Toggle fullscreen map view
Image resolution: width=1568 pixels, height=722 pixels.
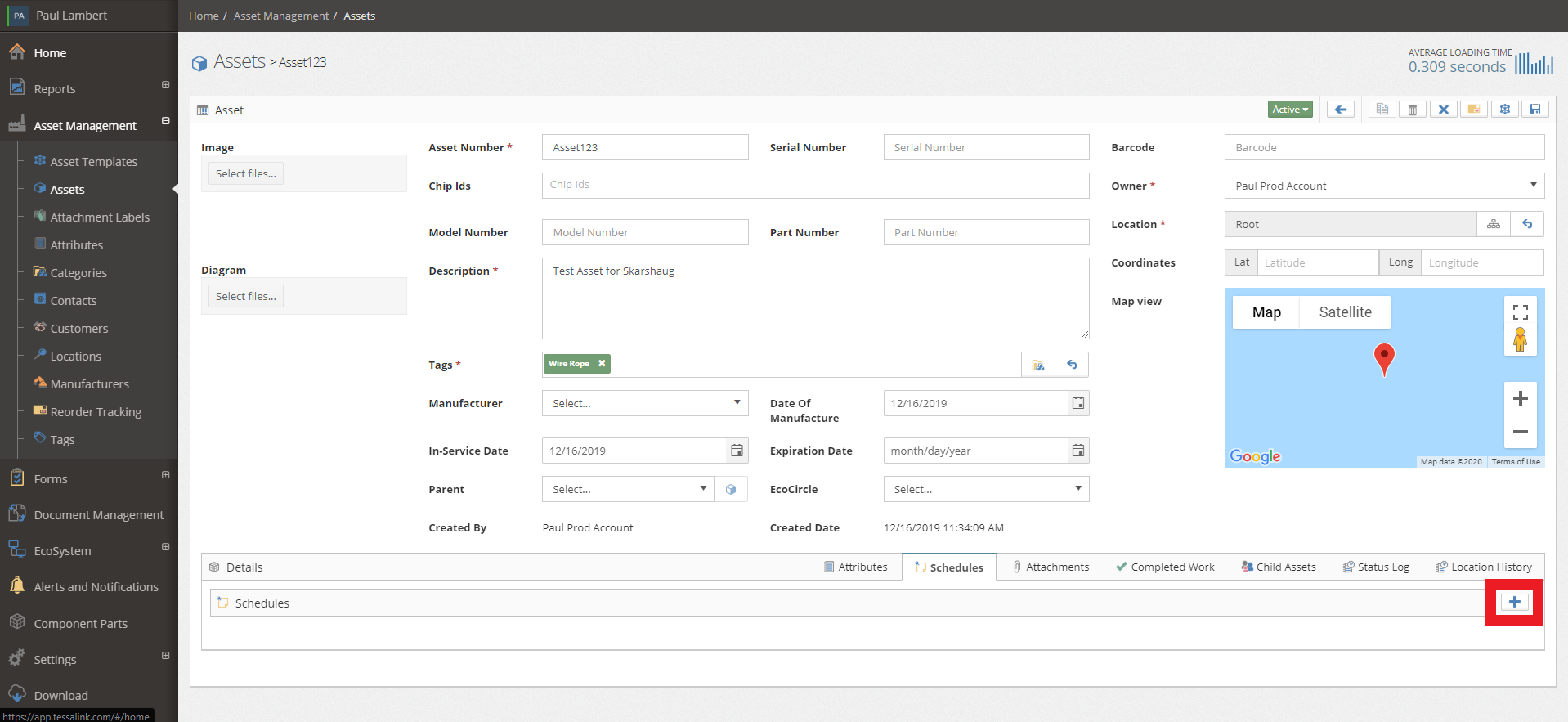coord(1520,312)
